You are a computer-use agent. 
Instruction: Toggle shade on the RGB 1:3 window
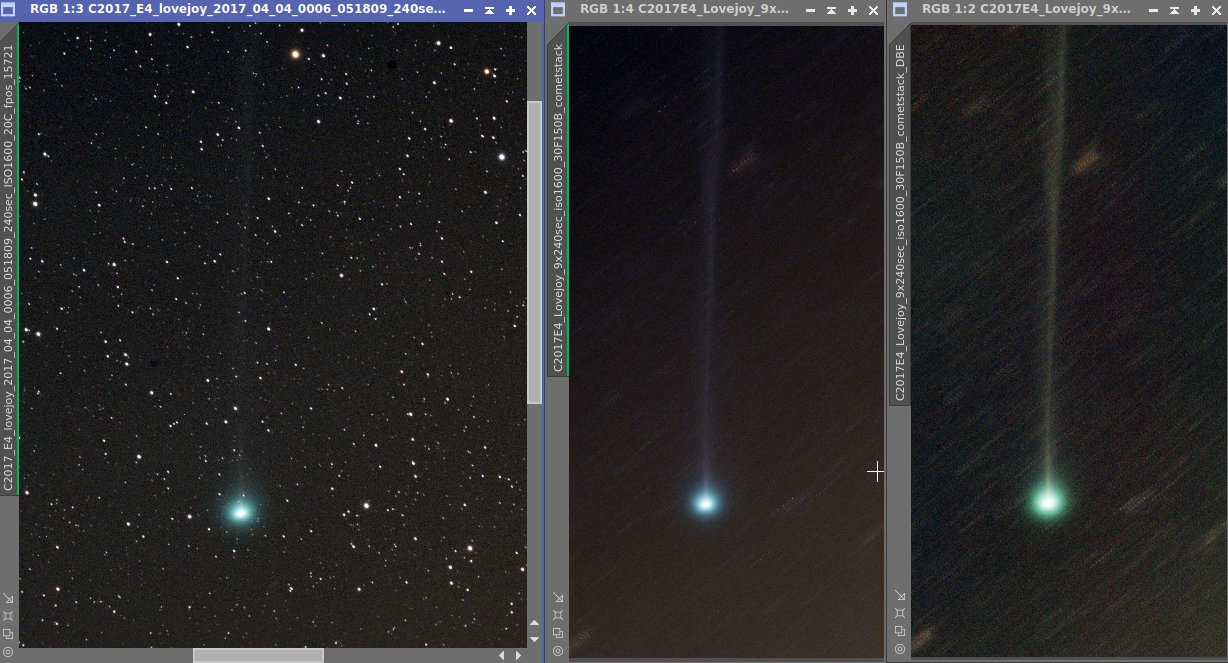tap(469, 10)
